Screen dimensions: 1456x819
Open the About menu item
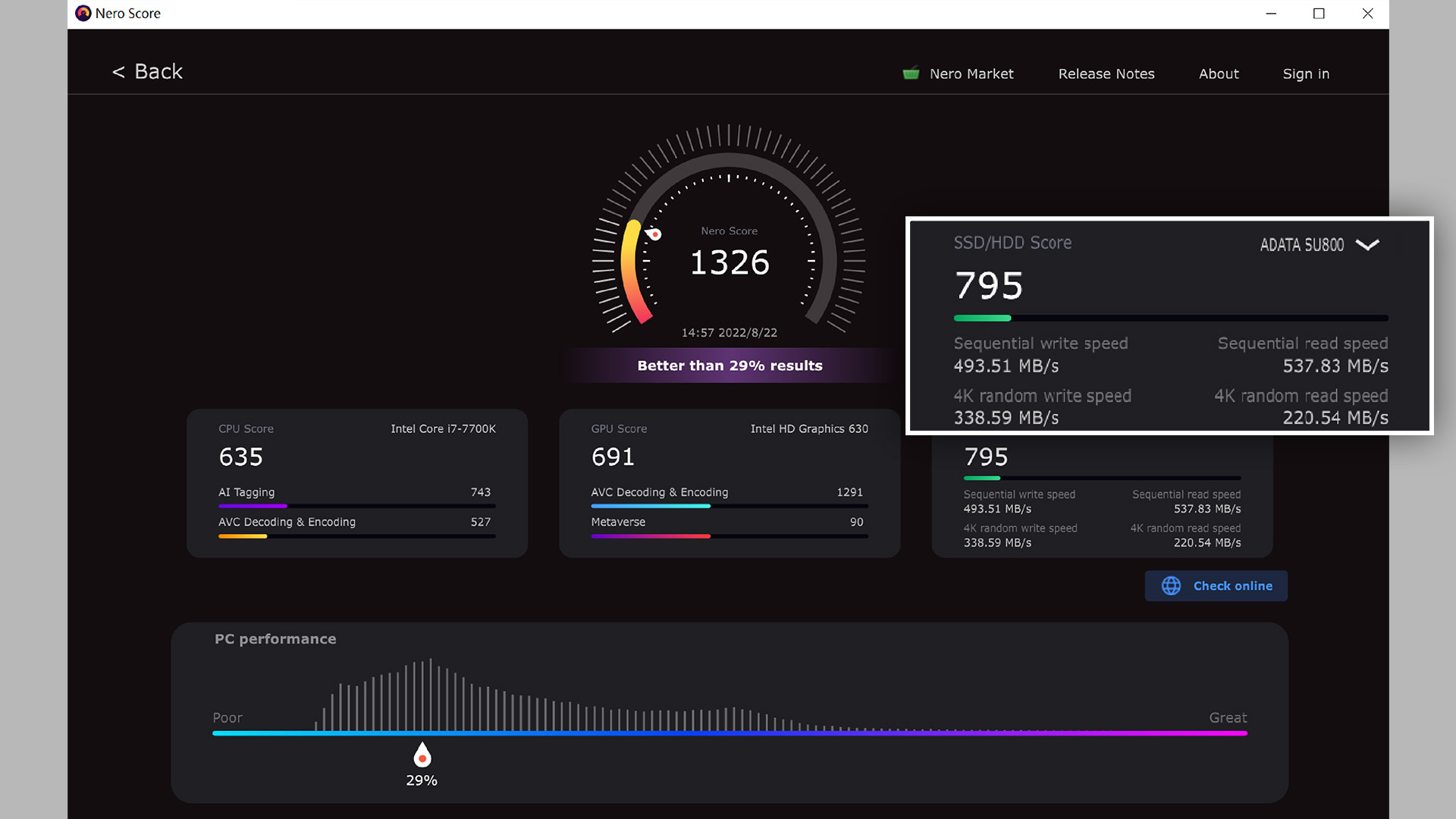point(1219,74)
